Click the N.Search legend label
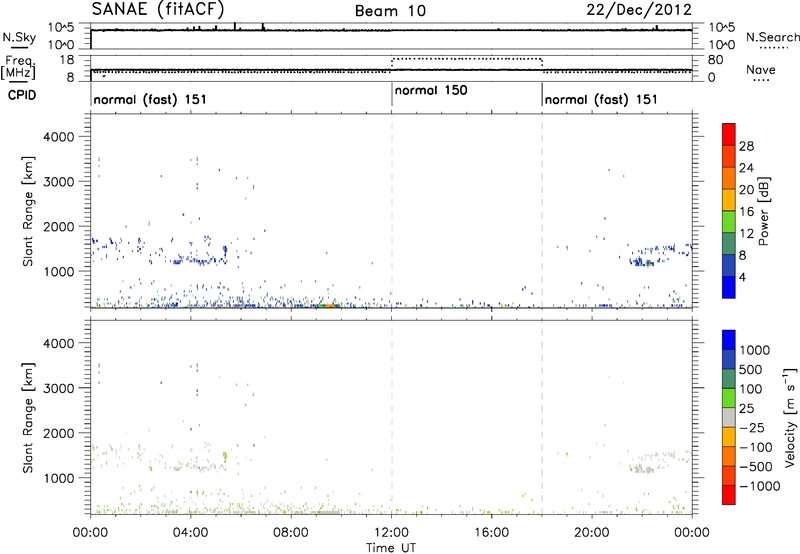Viewport: 800px width, 554px height. [x=772, y=37]
